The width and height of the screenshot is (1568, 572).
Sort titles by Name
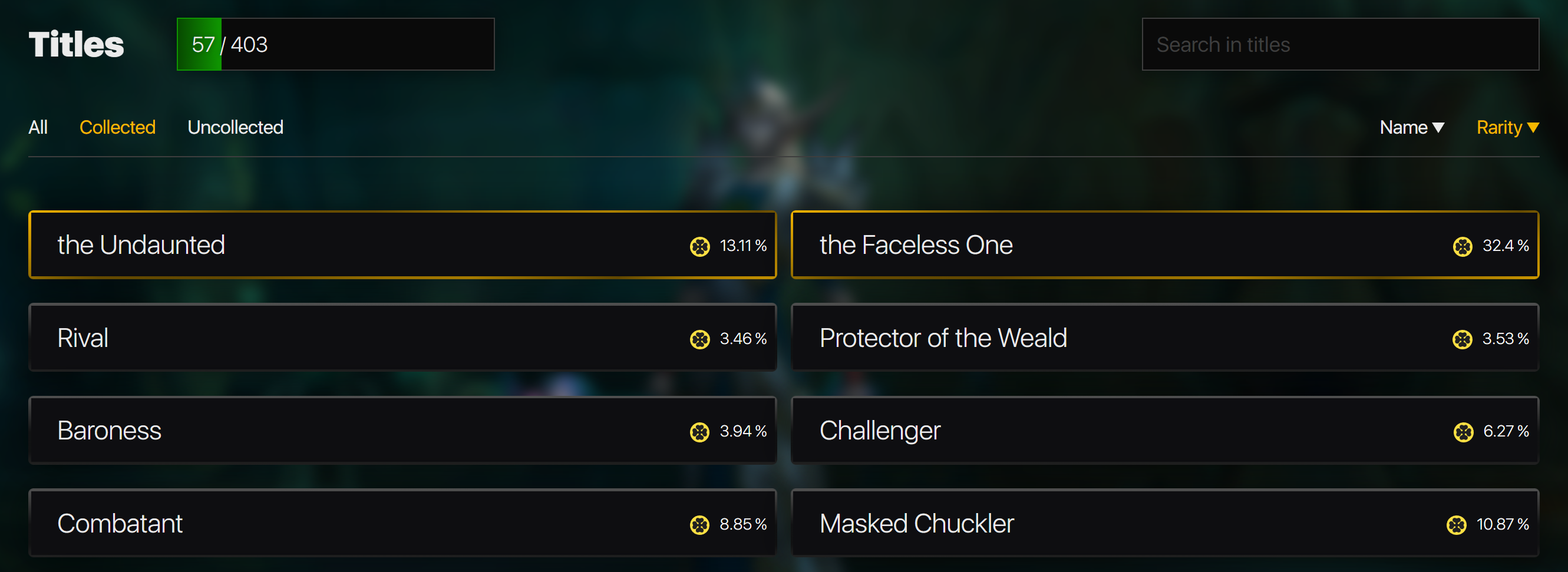pos(1412,127)
